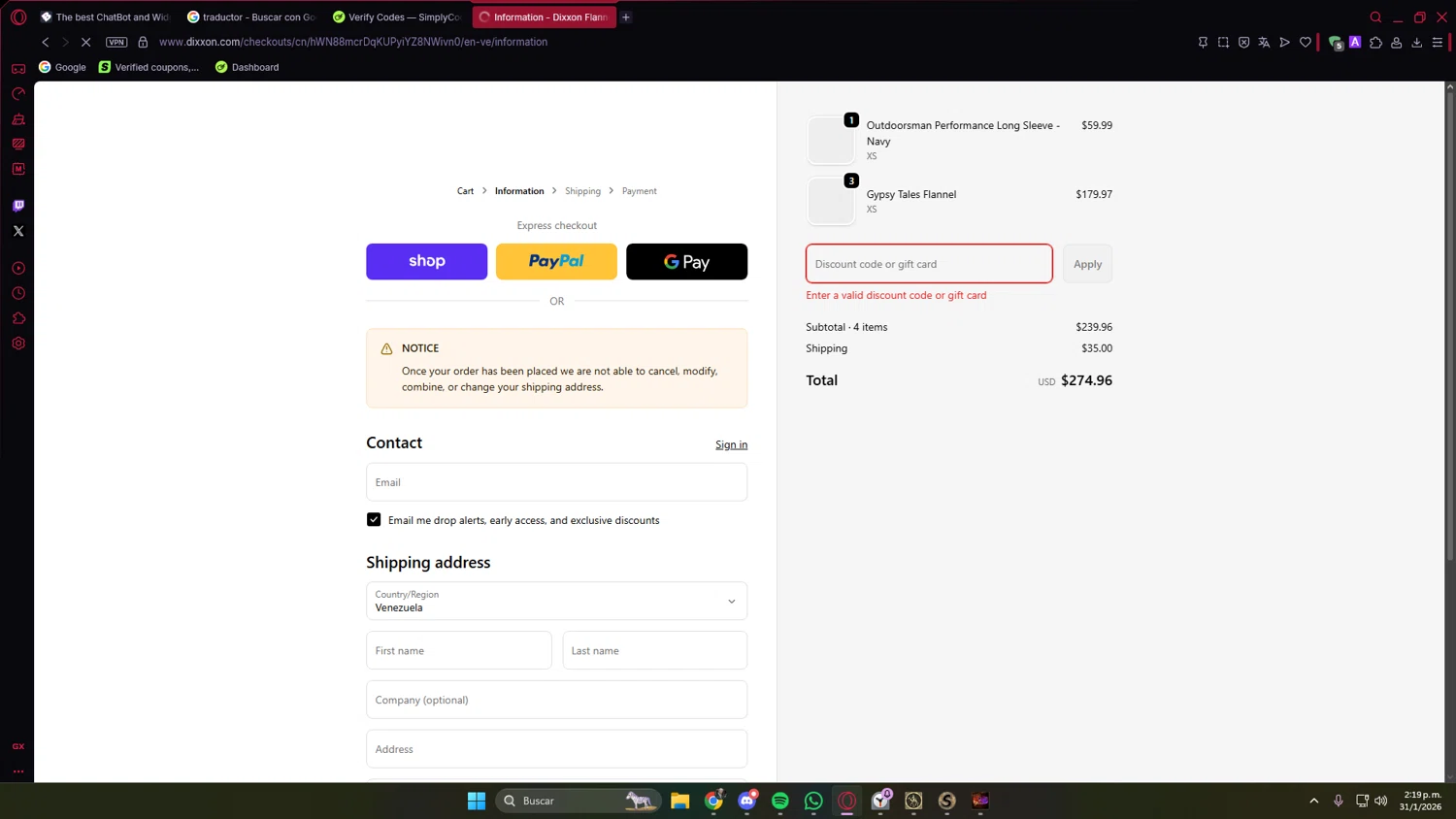Check out with Google Pay button
Viewport: 1456px width, 819px height.
click(686, 261)
